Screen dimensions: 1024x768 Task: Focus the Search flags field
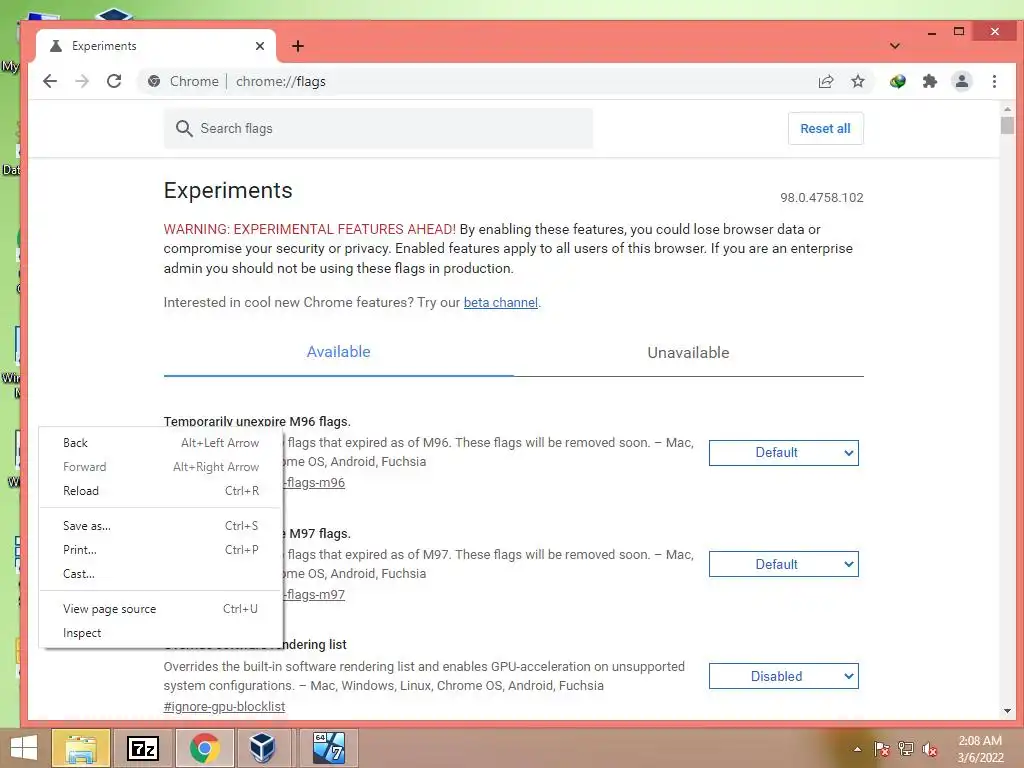(x=378, y=128)
